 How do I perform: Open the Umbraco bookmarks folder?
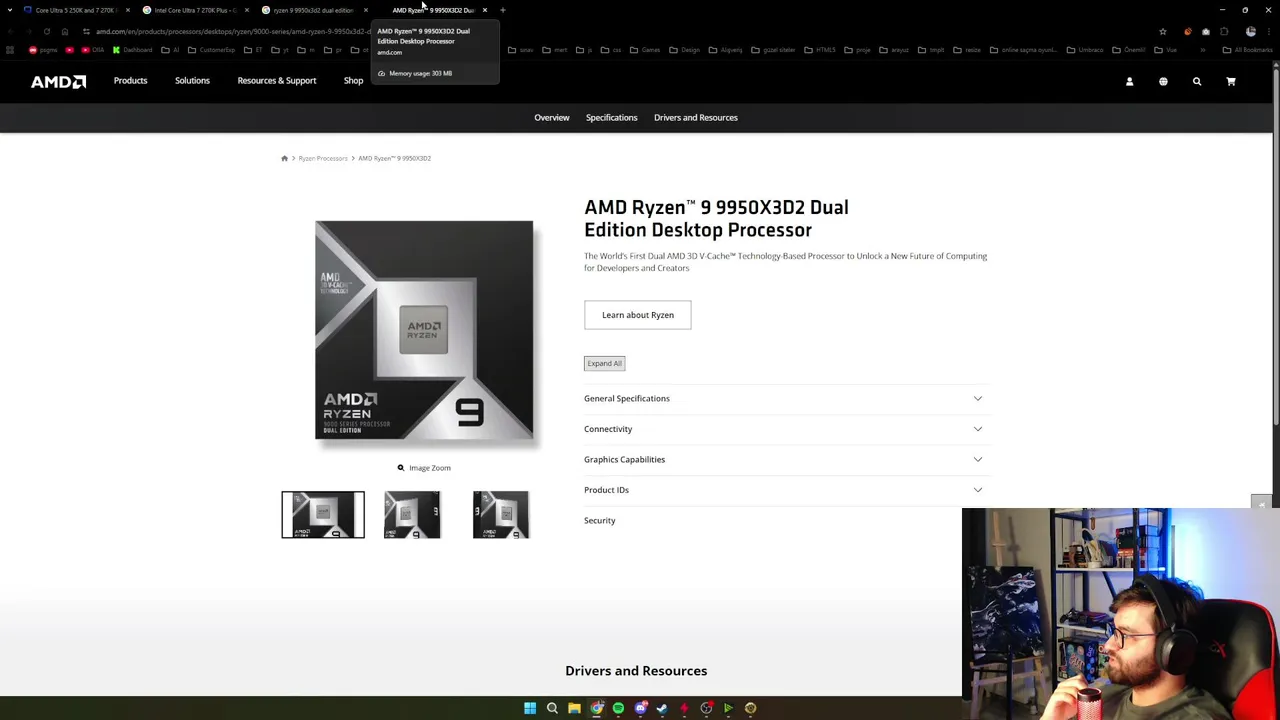1086,50
